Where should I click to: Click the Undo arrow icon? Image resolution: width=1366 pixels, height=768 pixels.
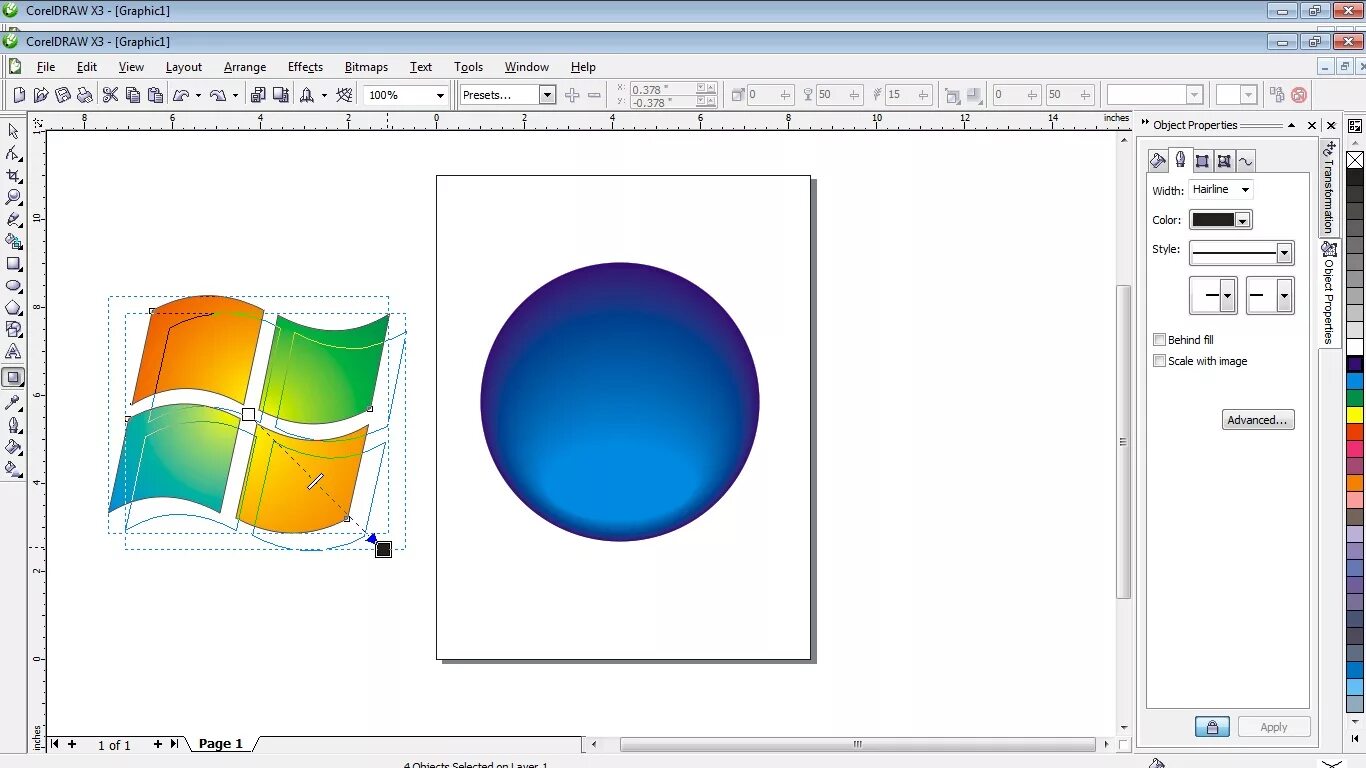pos(181,95)
